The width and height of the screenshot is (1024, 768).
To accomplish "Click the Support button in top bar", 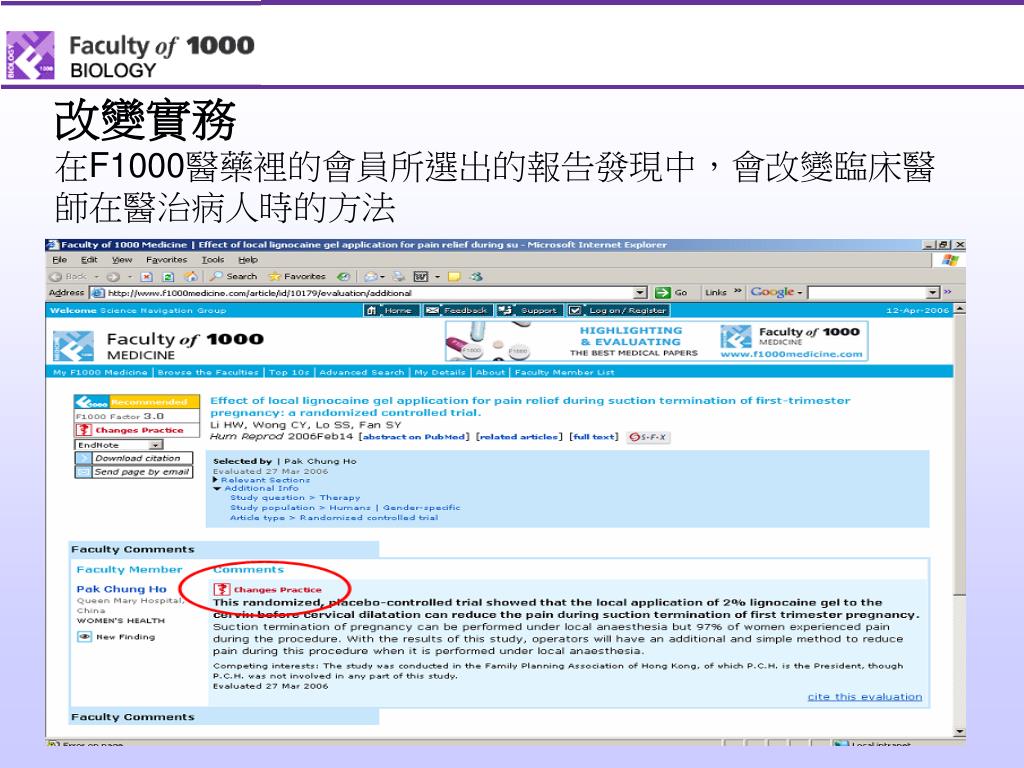I will click(x=530, y=310).
